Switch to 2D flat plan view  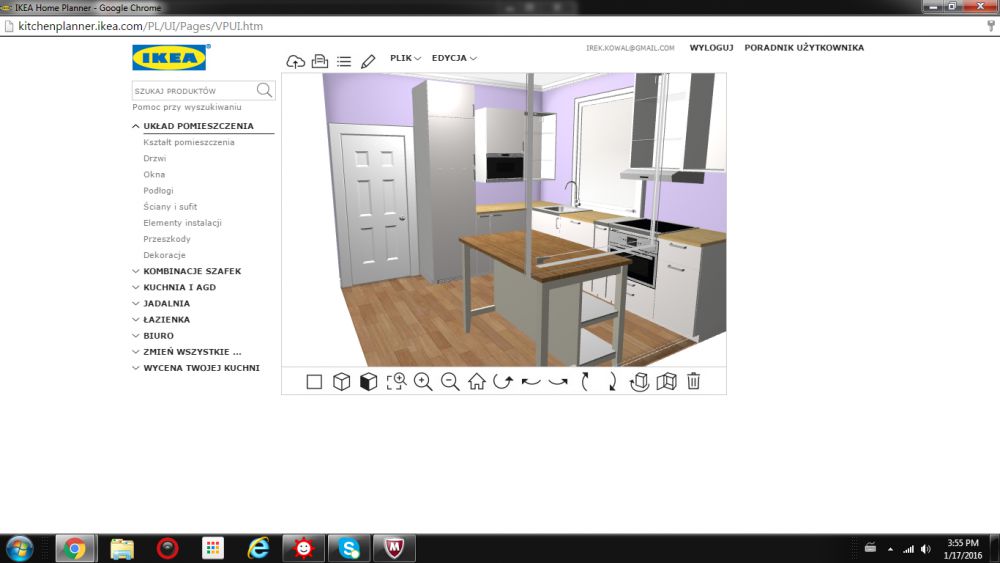point(314,381)
